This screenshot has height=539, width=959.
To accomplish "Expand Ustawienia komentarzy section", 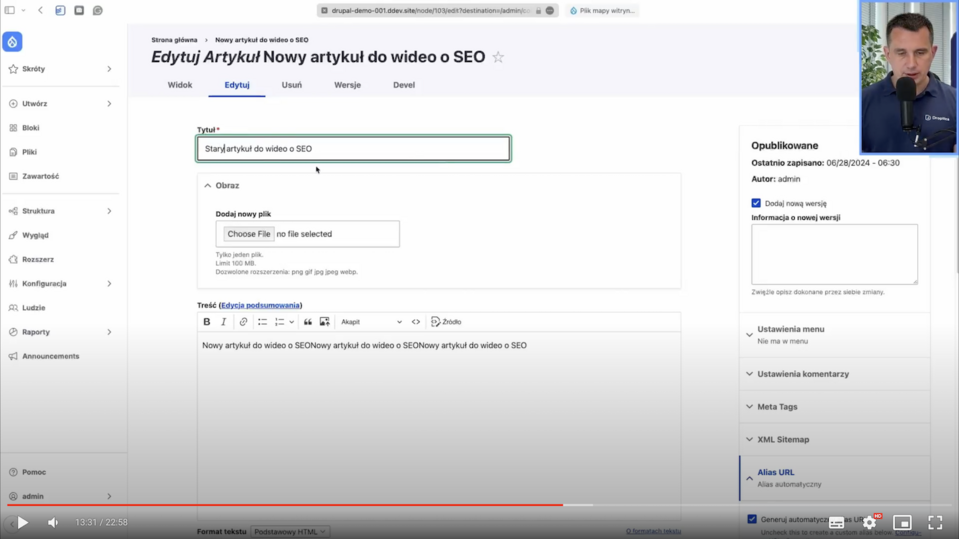I will coord(834,374).
